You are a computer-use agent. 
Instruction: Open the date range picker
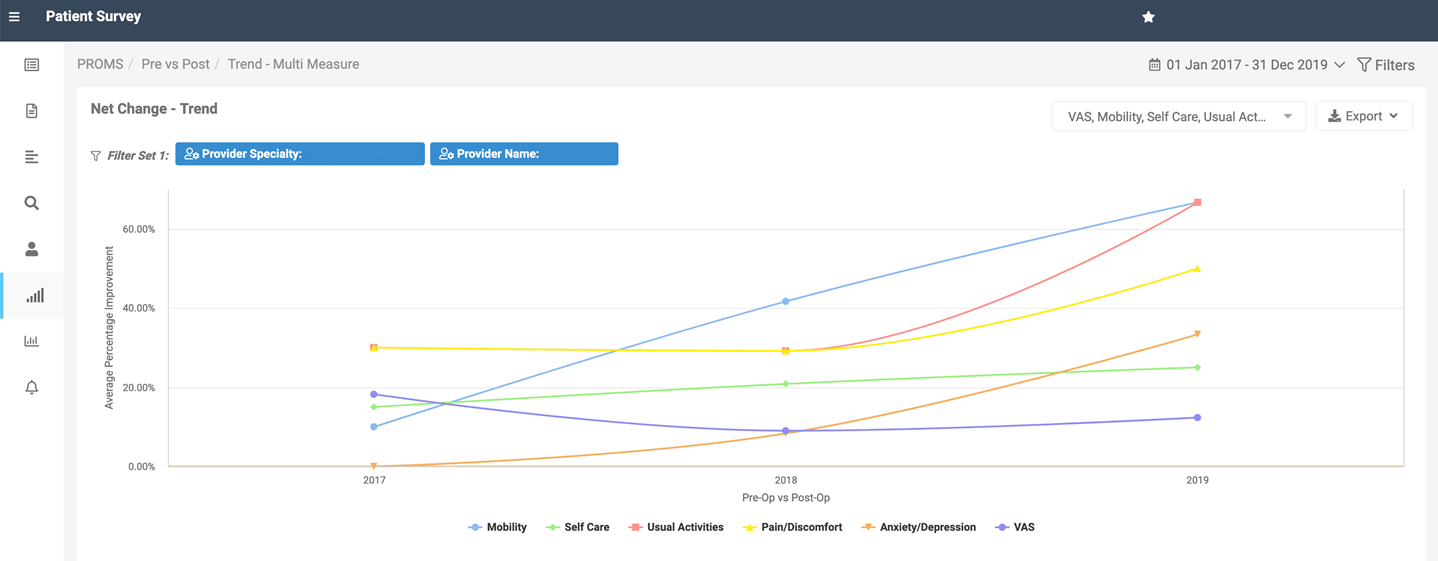(1246, 65)
